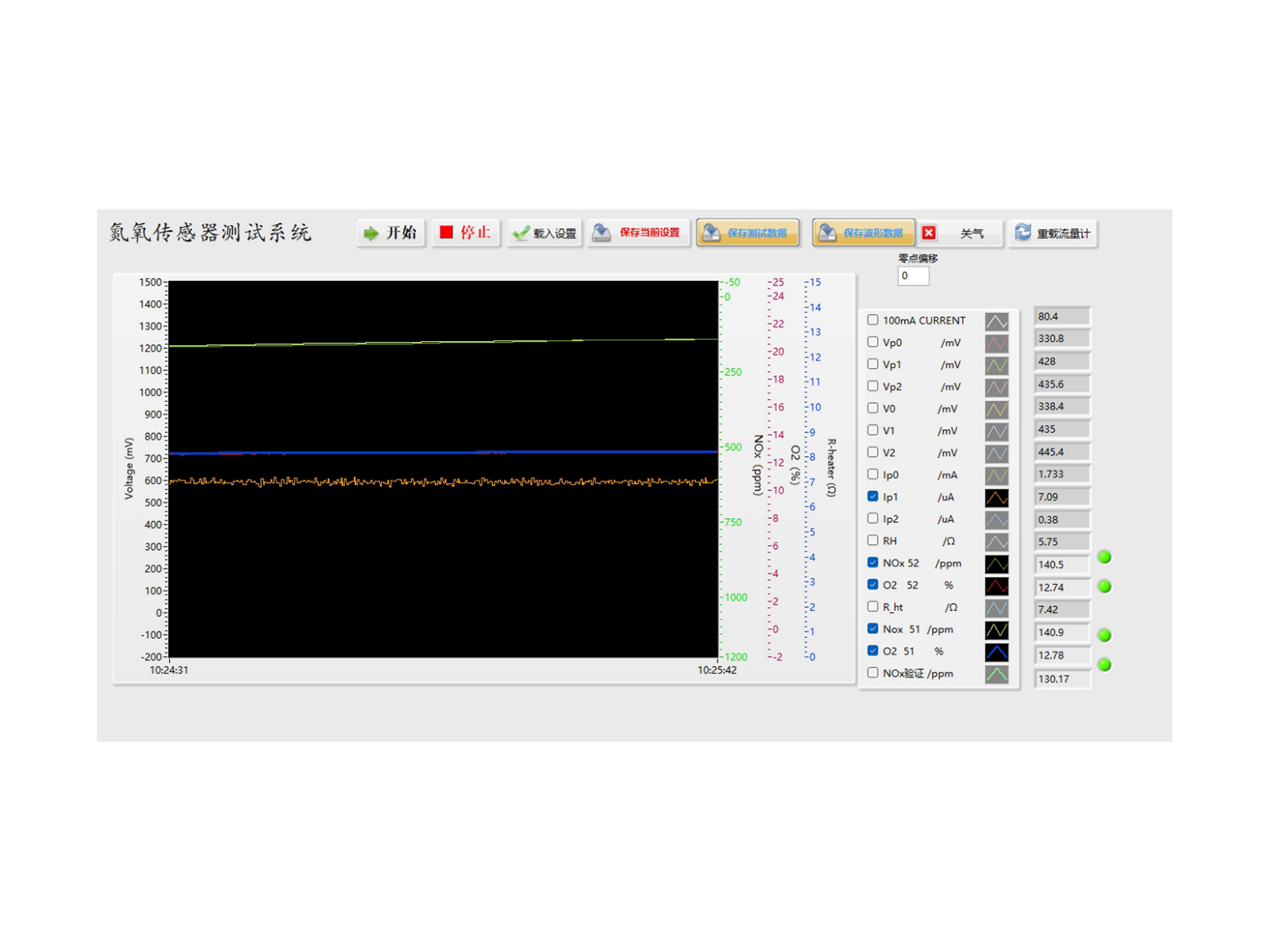This screenshot has width=1270, height=952.
Task: Open the Nox 51 plot style swatch
Action: coord(997,630)
